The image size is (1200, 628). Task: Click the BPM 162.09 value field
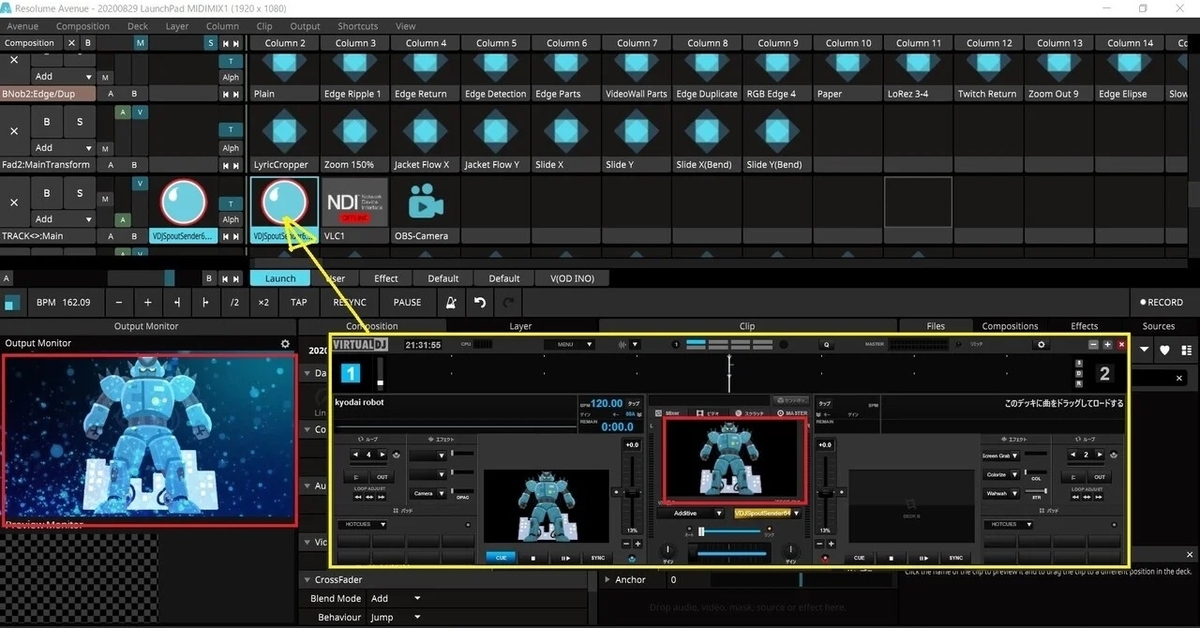click(x=63, y=302)
